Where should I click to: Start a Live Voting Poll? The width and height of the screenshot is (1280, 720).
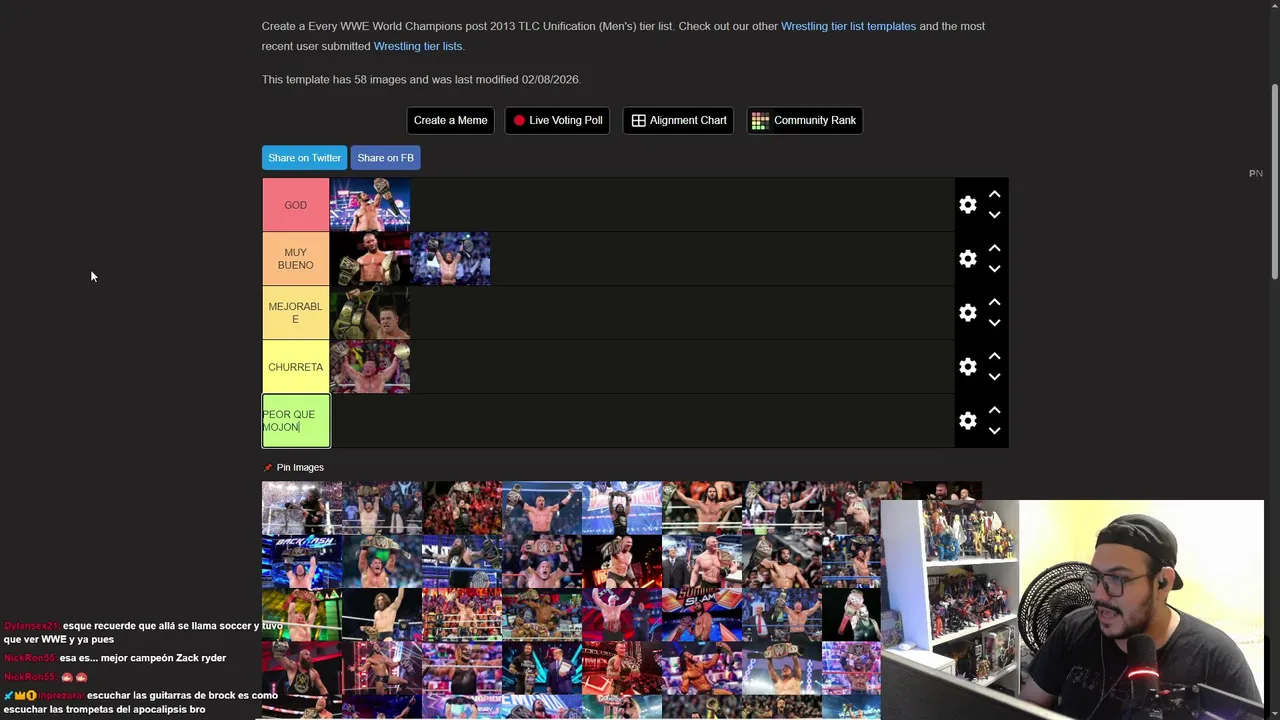pyautogui.click(x=557, y=120)
